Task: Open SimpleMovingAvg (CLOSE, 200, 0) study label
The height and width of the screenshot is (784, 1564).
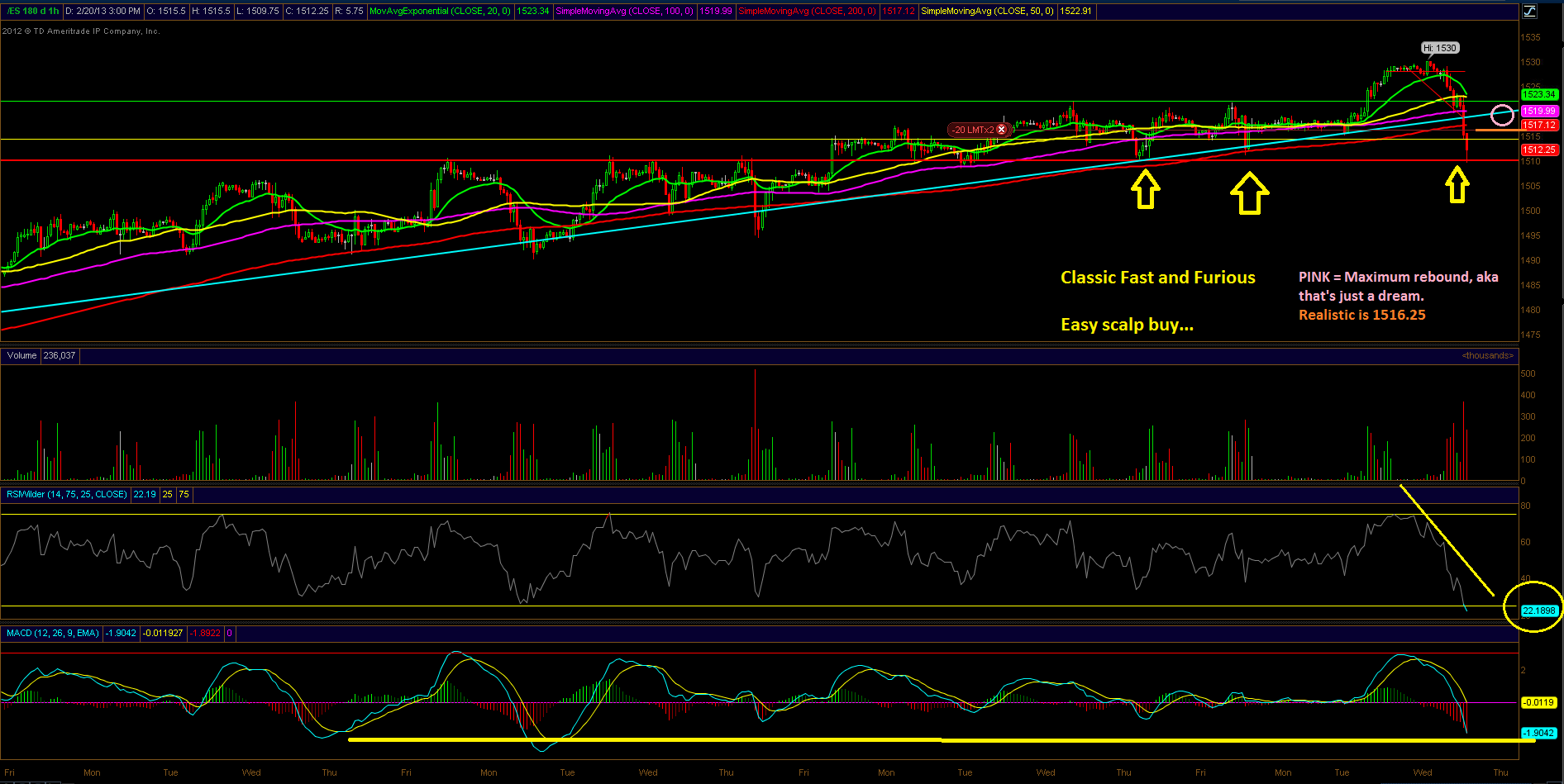Action: [807, 11]
